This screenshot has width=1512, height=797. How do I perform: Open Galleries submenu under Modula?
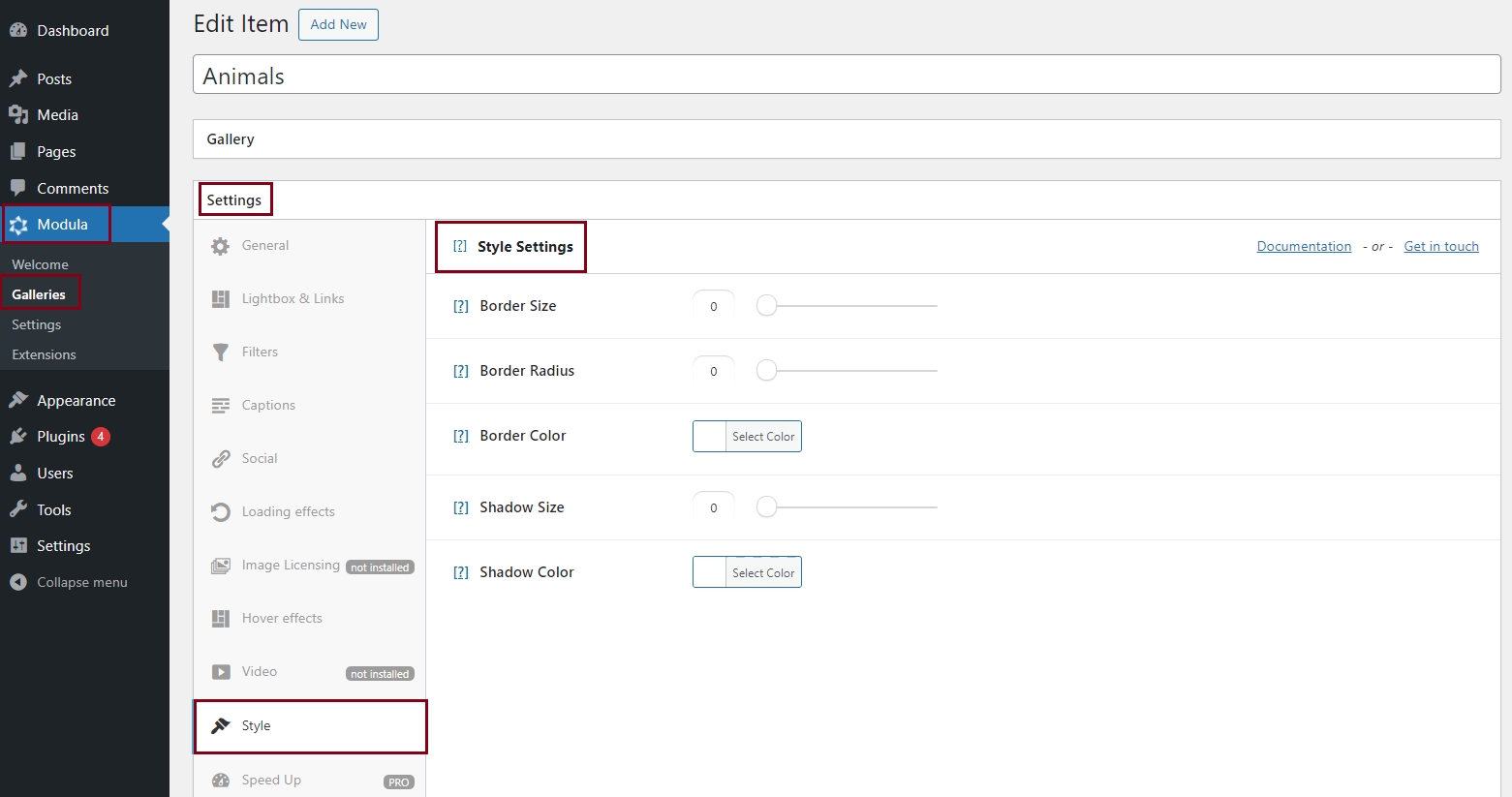tap(39, 294)
